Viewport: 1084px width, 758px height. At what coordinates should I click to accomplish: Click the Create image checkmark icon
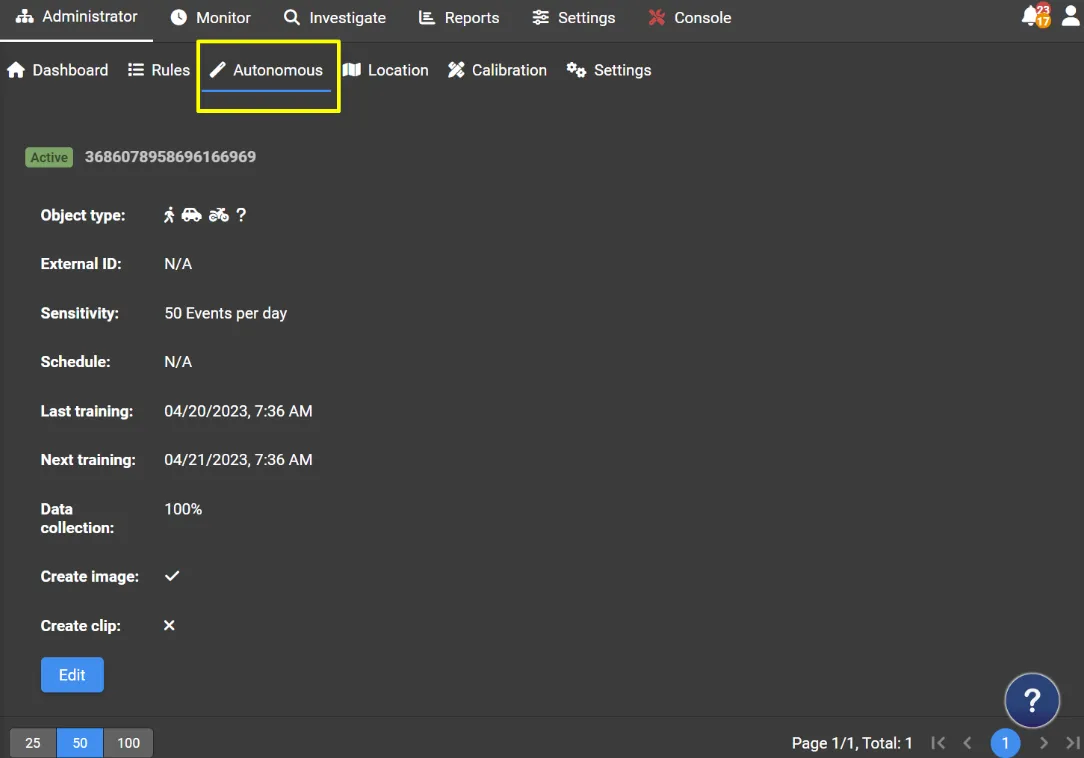172,576
